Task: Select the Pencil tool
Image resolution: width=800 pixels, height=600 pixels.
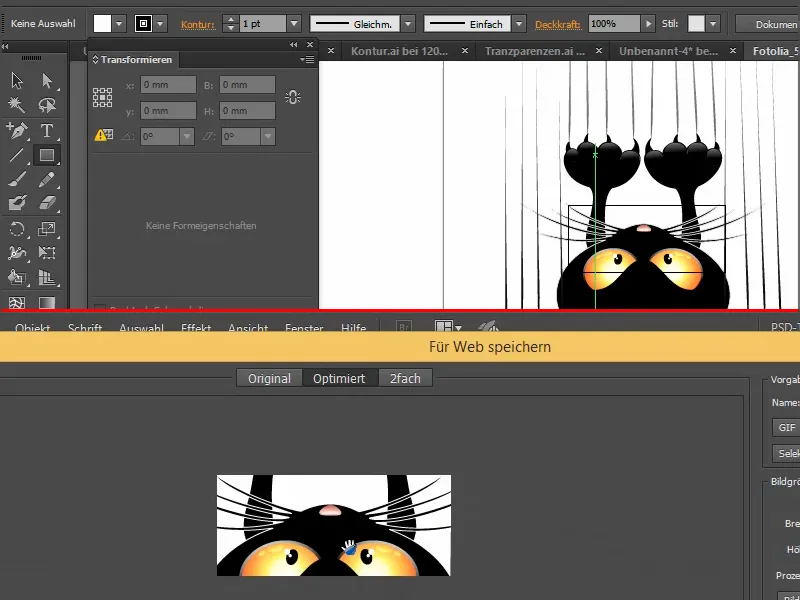Action: click(x=47, y=180)
